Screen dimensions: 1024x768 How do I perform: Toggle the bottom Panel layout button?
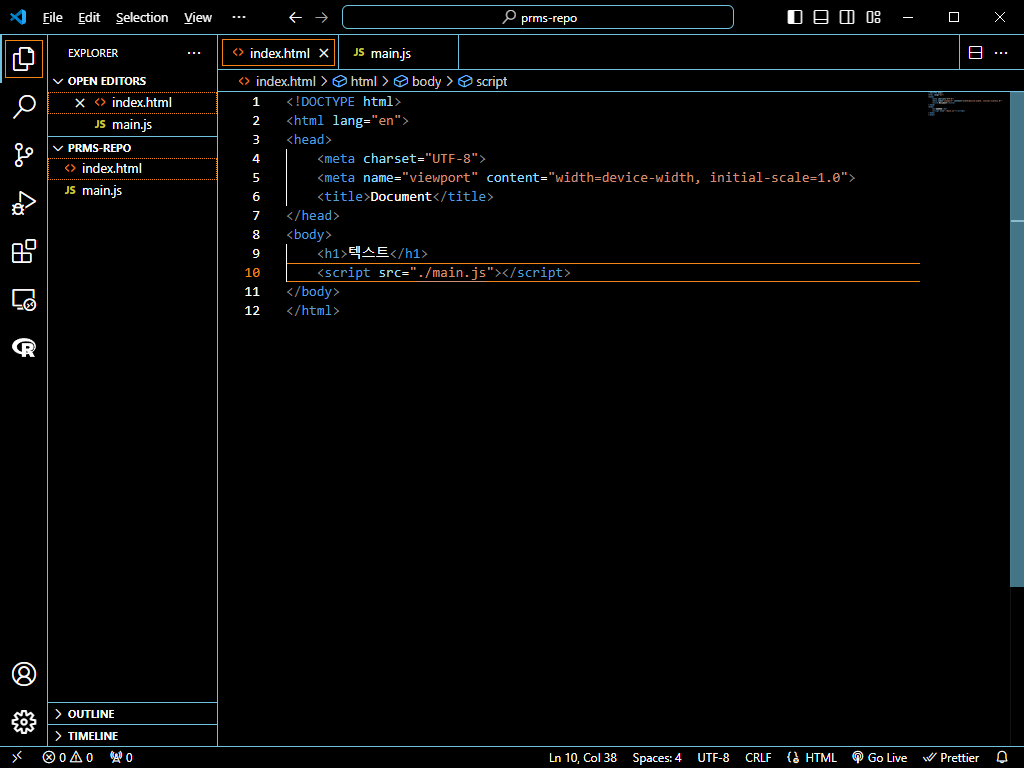point(821,17)
